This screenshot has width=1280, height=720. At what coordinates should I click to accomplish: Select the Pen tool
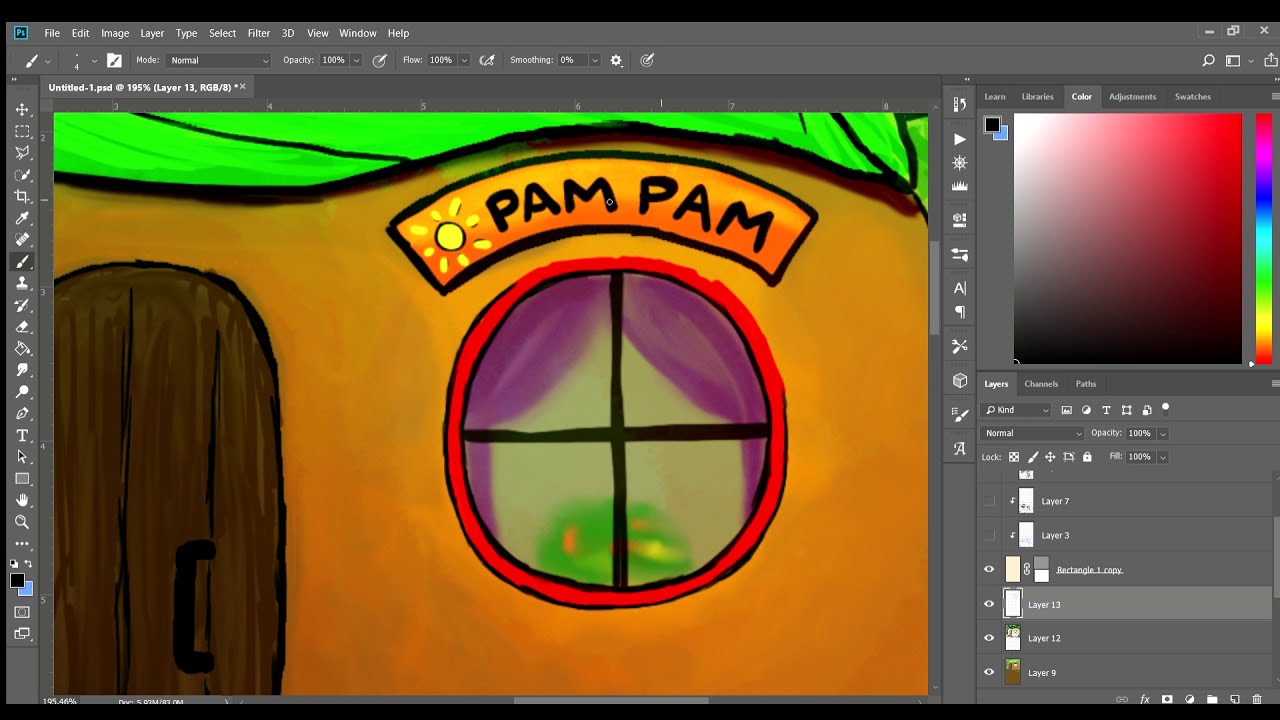coord(22,414)
